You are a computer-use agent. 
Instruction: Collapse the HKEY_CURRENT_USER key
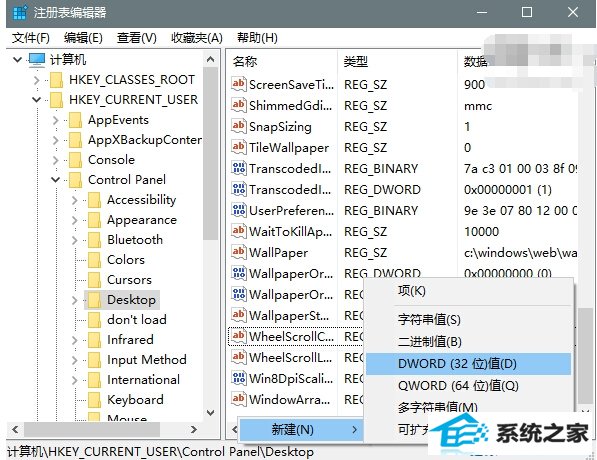point(36,100)
